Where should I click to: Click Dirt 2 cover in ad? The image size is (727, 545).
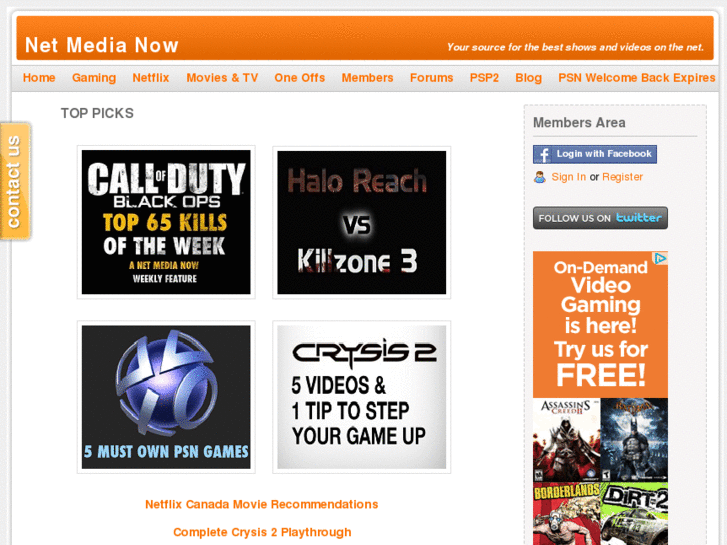(x=634, y=513)
